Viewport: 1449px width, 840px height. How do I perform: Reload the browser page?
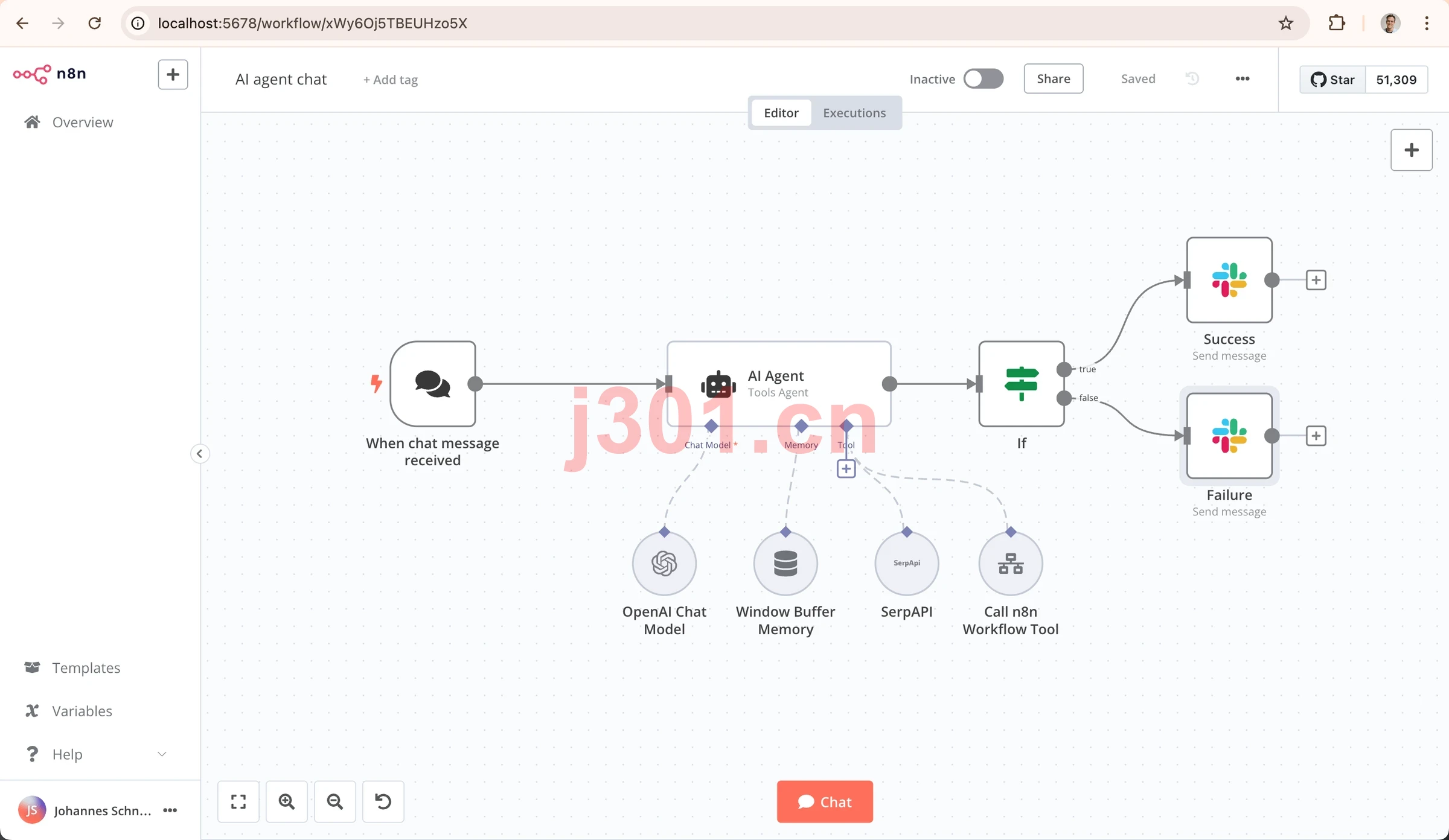pos(94,23)
